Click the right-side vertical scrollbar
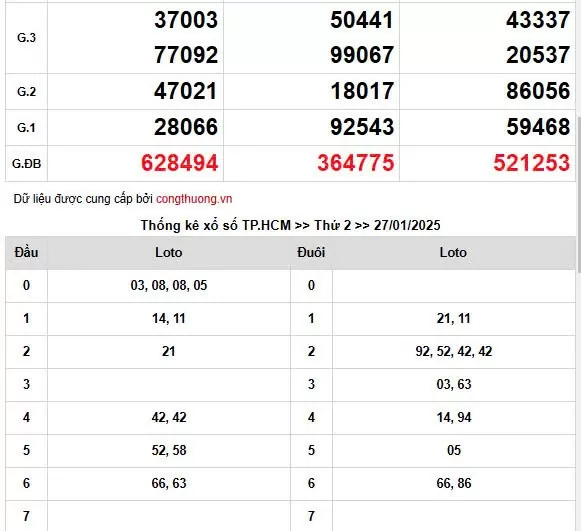This screenshot has width=581, height=531. click(x=579, y=193)
